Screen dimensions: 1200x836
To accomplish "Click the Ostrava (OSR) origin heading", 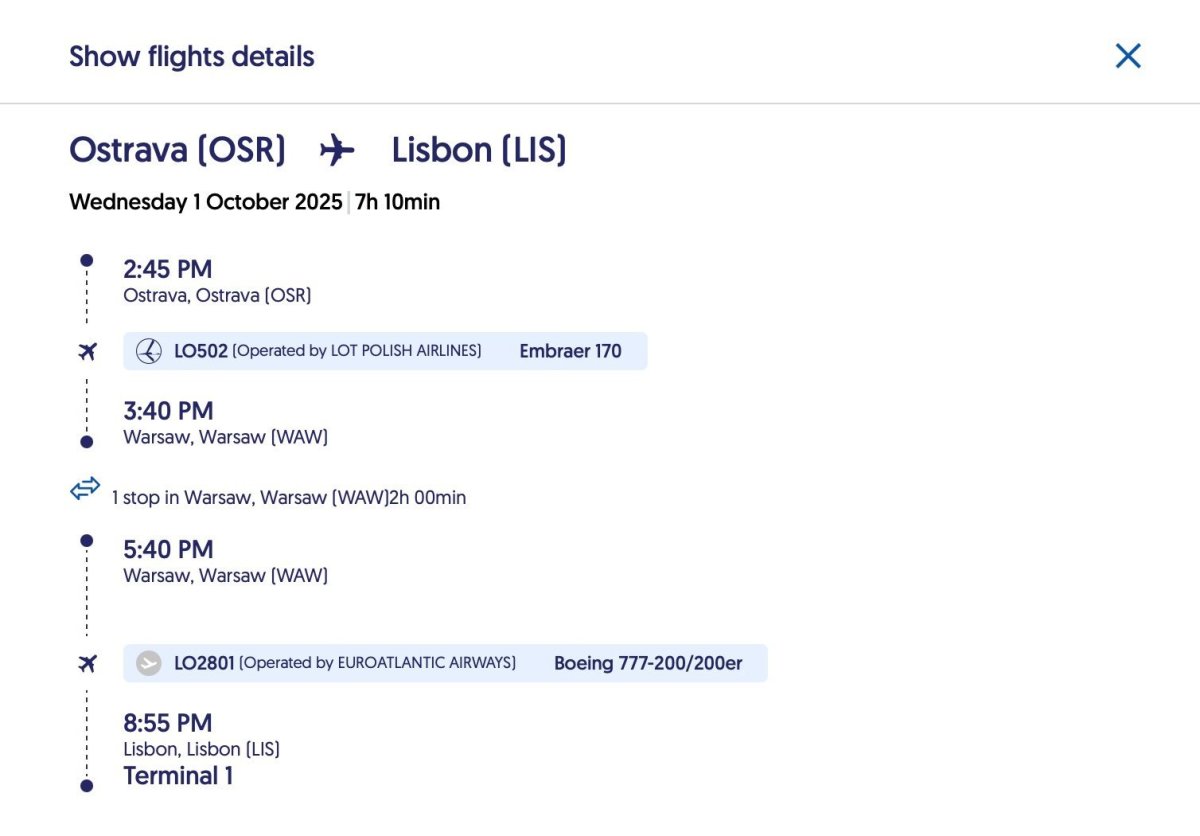I will pyautogui.click(x=177, y=151).
